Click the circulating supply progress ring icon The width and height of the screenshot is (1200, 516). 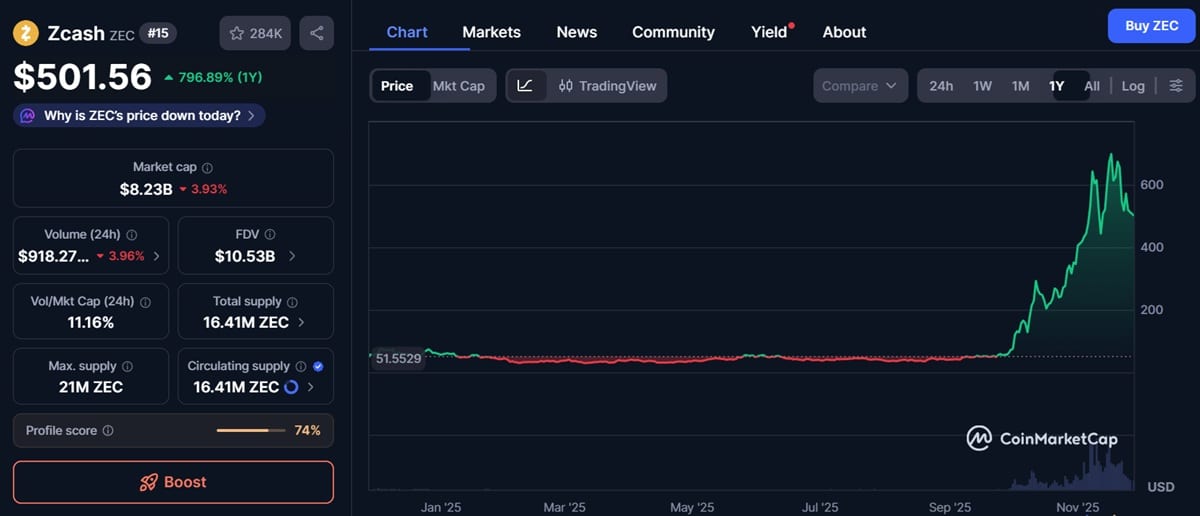click(x=291, y=387)
